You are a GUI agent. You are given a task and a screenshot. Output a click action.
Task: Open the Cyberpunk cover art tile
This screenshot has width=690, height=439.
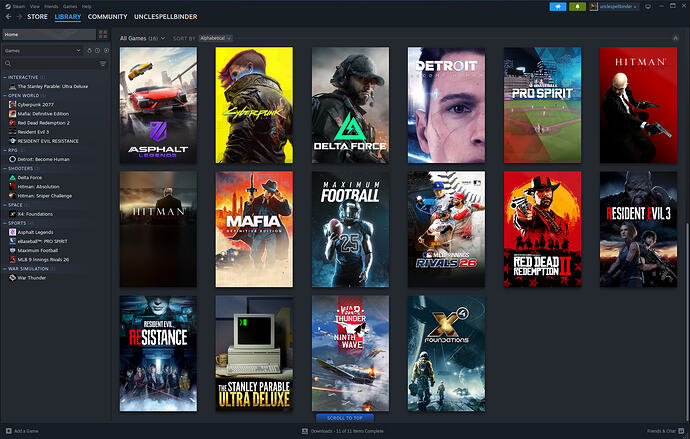pos(254,105)
